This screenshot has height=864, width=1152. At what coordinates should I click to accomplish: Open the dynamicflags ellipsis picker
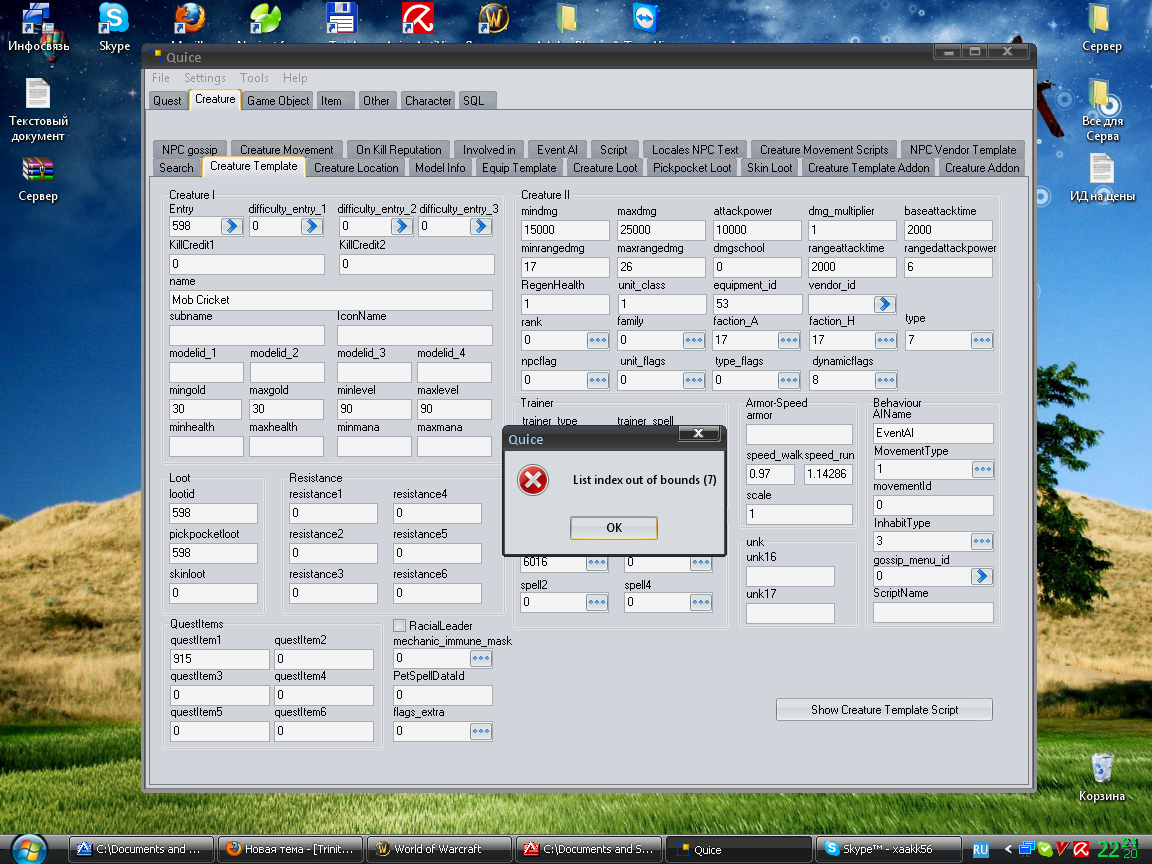[885, 380]
